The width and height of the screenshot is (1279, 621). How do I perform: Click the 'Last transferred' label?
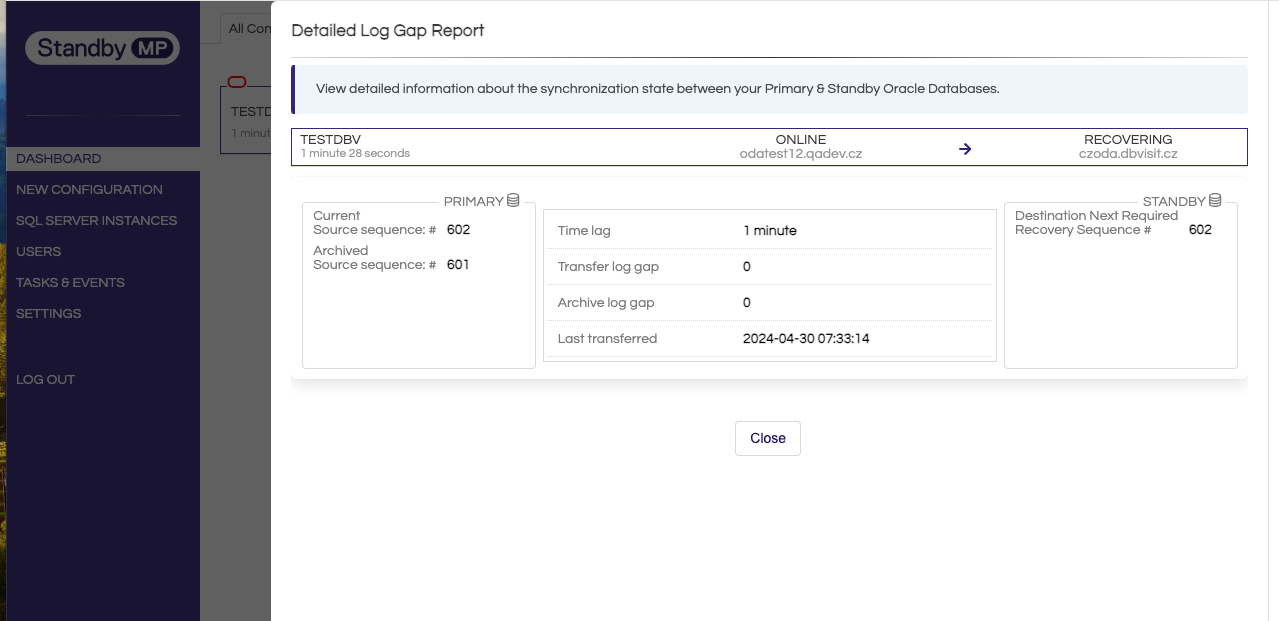(x=607, y=339)
